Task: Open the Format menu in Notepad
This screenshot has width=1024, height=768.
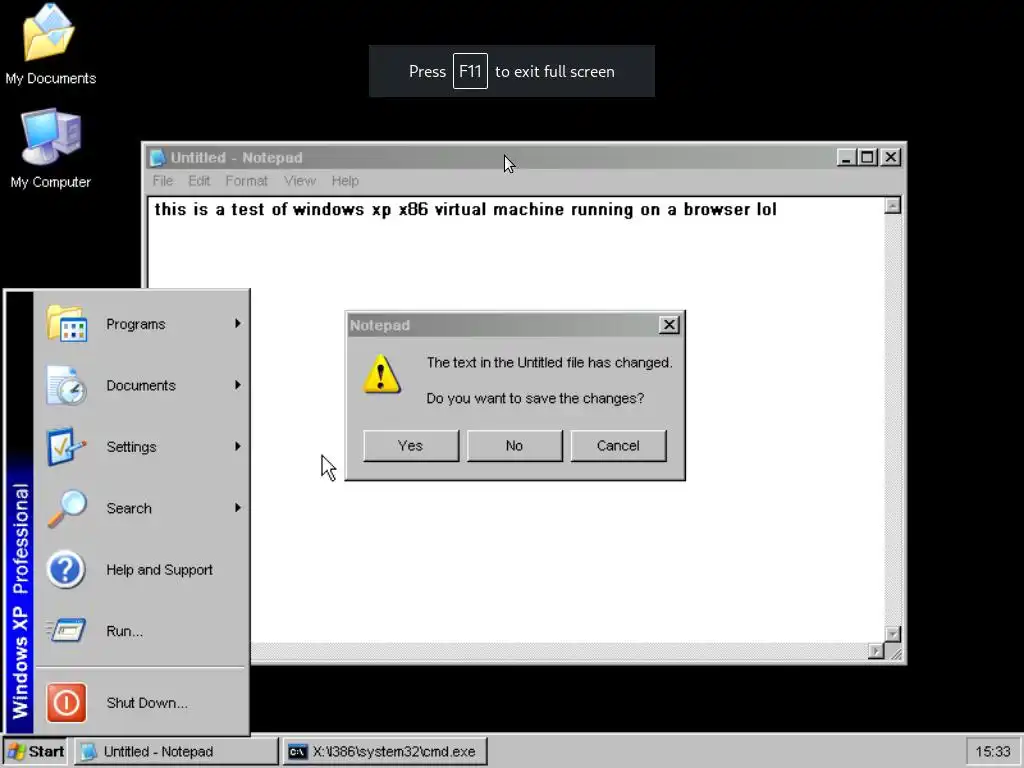Action: (x=246, y=181)
